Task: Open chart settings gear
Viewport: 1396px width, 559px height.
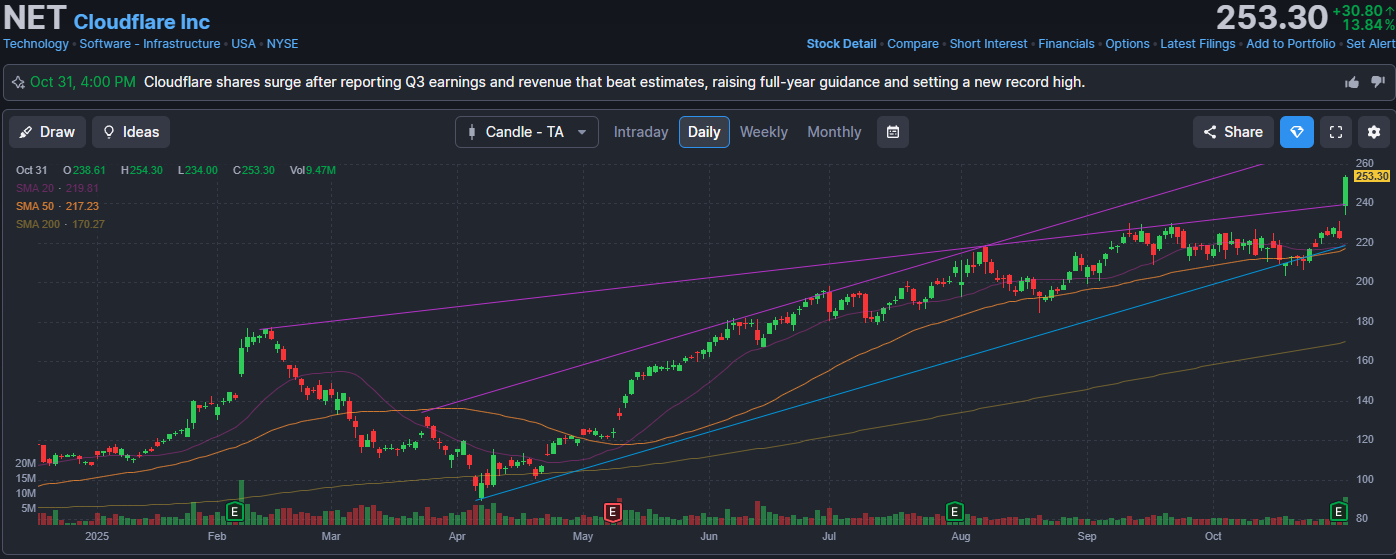Action: [1374, 132]
